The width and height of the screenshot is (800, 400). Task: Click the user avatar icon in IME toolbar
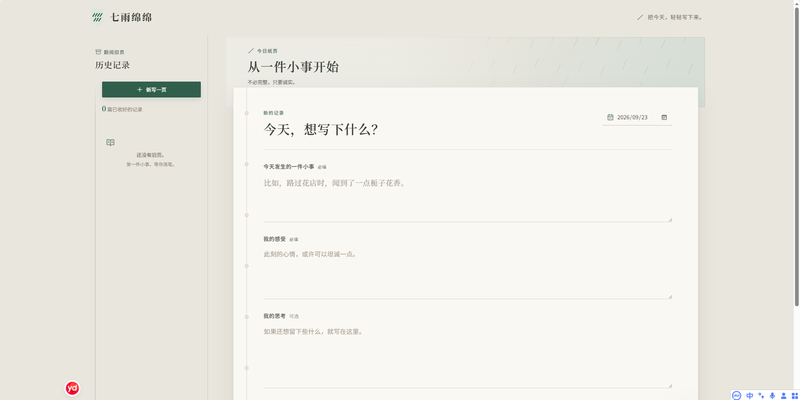784,395
